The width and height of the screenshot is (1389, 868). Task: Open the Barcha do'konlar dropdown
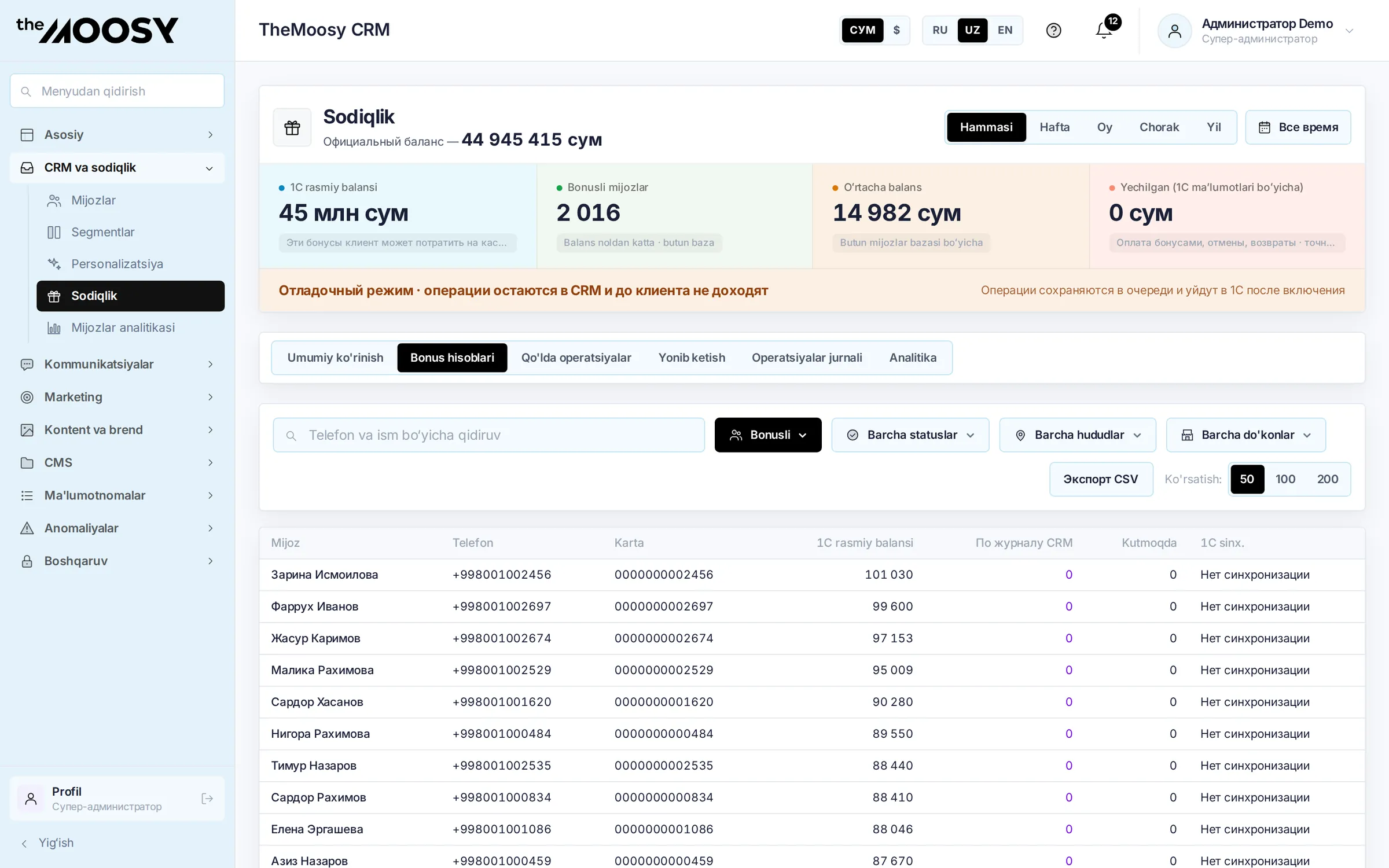tap(1246, 435)
